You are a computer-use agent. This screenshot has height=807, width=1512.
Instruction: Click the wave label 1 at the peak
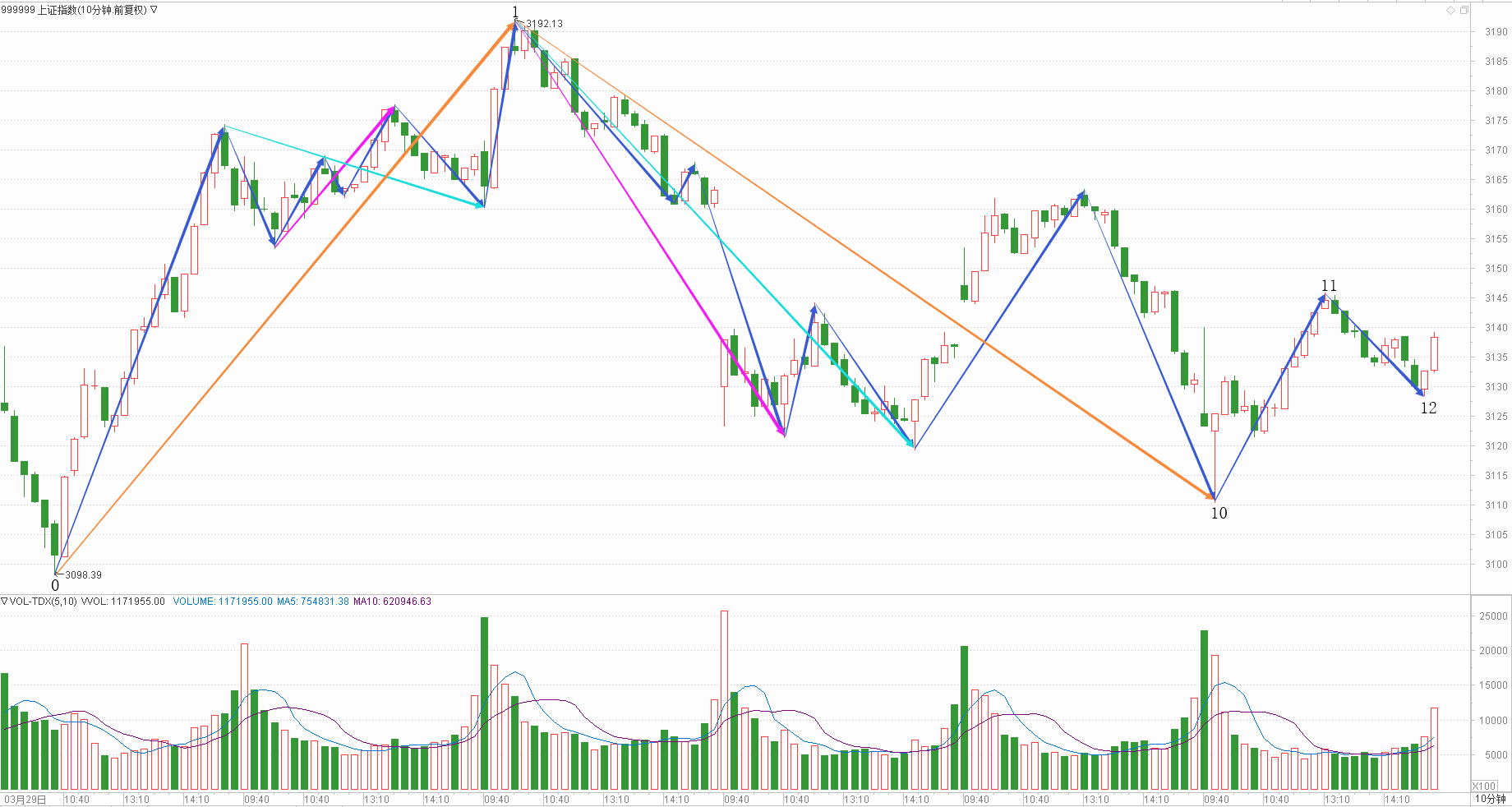[x=515, y=12]
